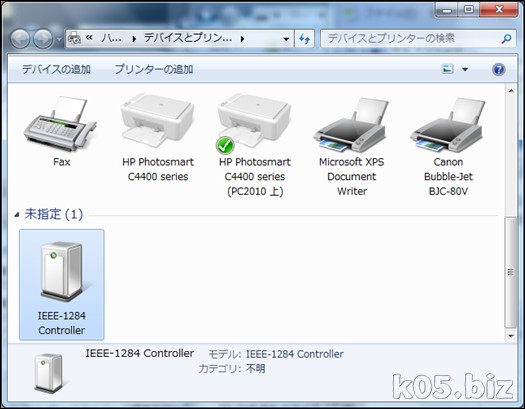The image size is (525, 409).
Task: Select the Fax device icon
Action: [61, 124]
